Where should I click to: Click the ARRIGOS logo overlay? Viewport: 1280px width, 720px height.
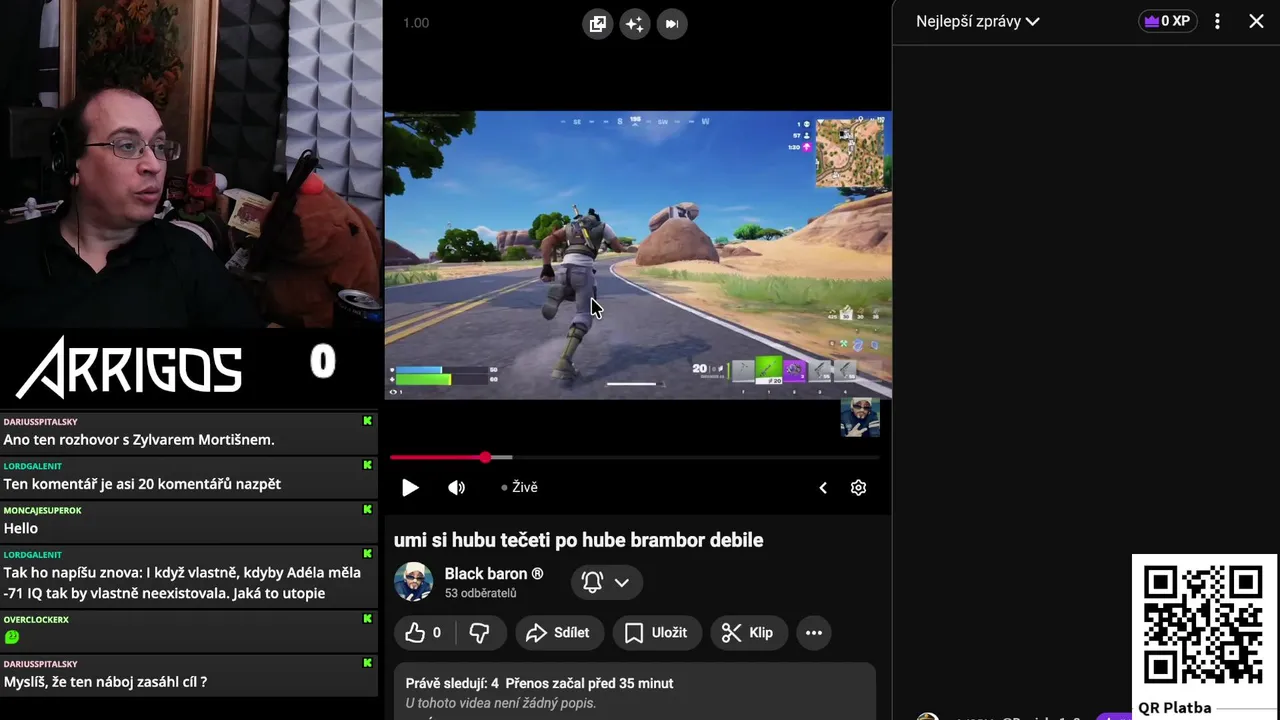tap(129, 367)
